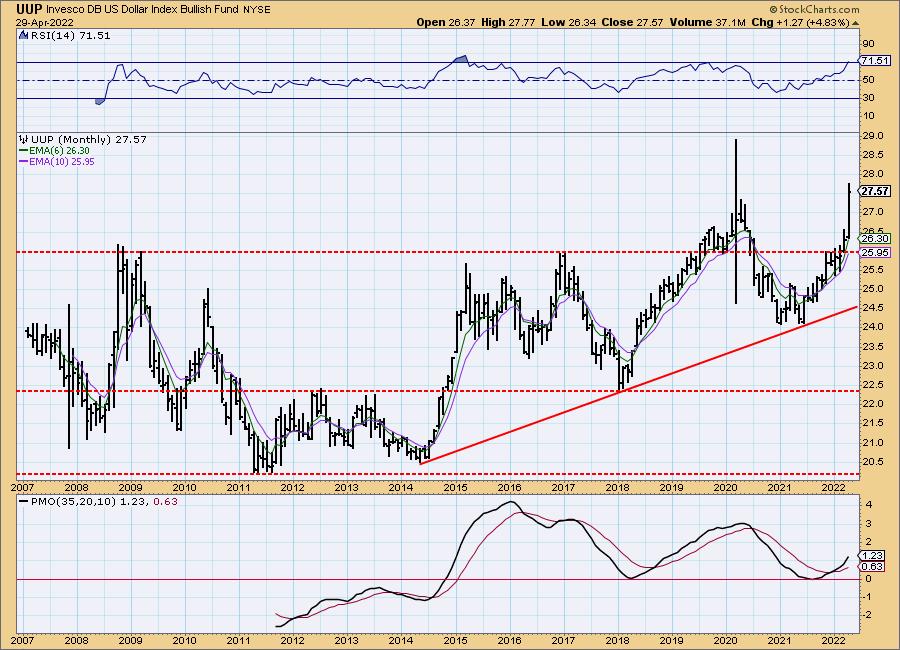The width and height of the screenshot is (900, 650).
Task: Select the black PMO legend line swatch
Action: tap(24, 501)
